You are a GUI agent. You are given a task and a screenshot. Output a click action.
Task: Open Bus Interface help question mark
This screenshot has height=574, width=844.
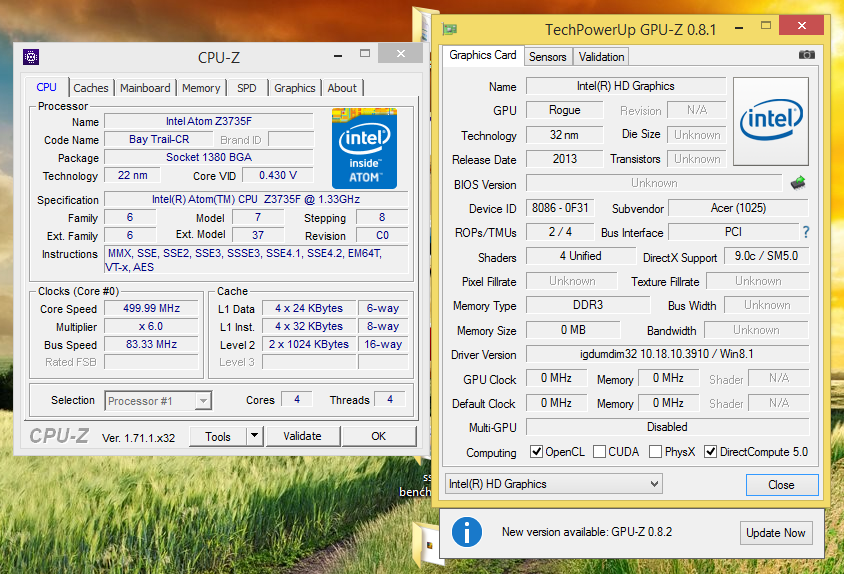pos(806,232)
